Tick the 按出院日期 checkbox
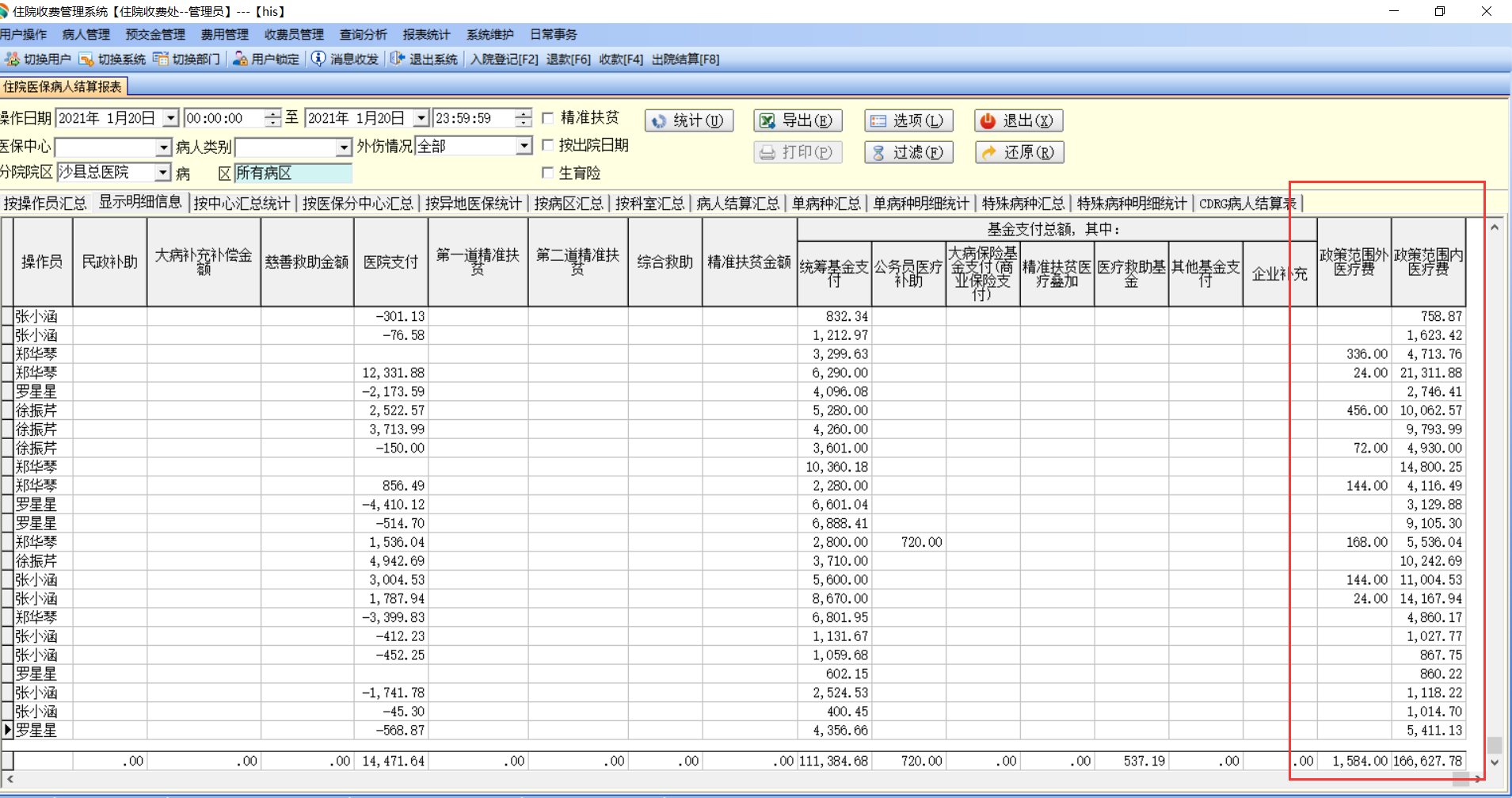The width and height of the screenshot is (1512, 798). (547, 145)
